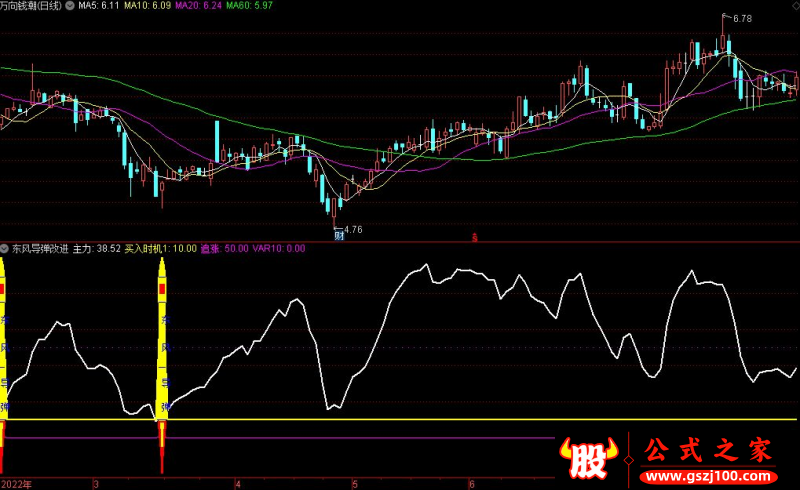800x490 pixels.
Task: Click the 万向钱潮(日线) stock title
Action: pos(31,6)
